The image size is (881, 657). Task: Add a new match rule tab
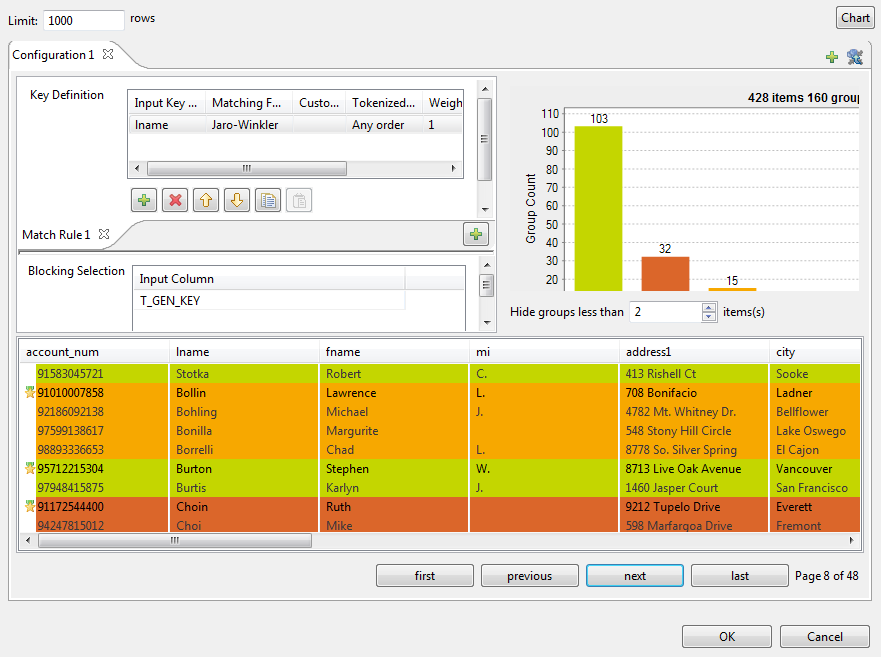point(476,234)
